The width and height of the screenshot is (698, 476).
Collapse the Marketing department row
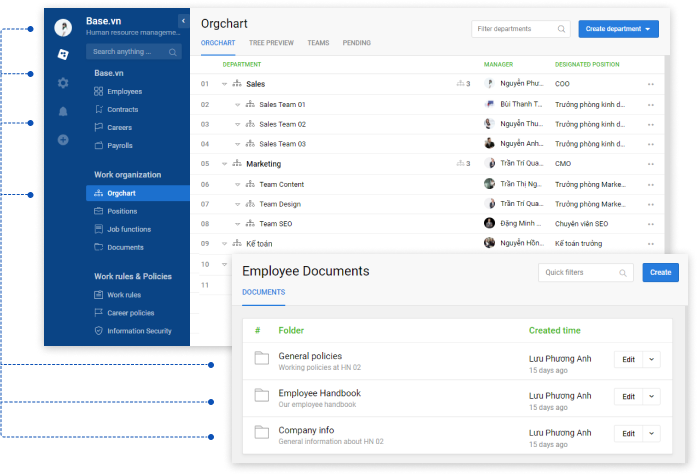224,164
